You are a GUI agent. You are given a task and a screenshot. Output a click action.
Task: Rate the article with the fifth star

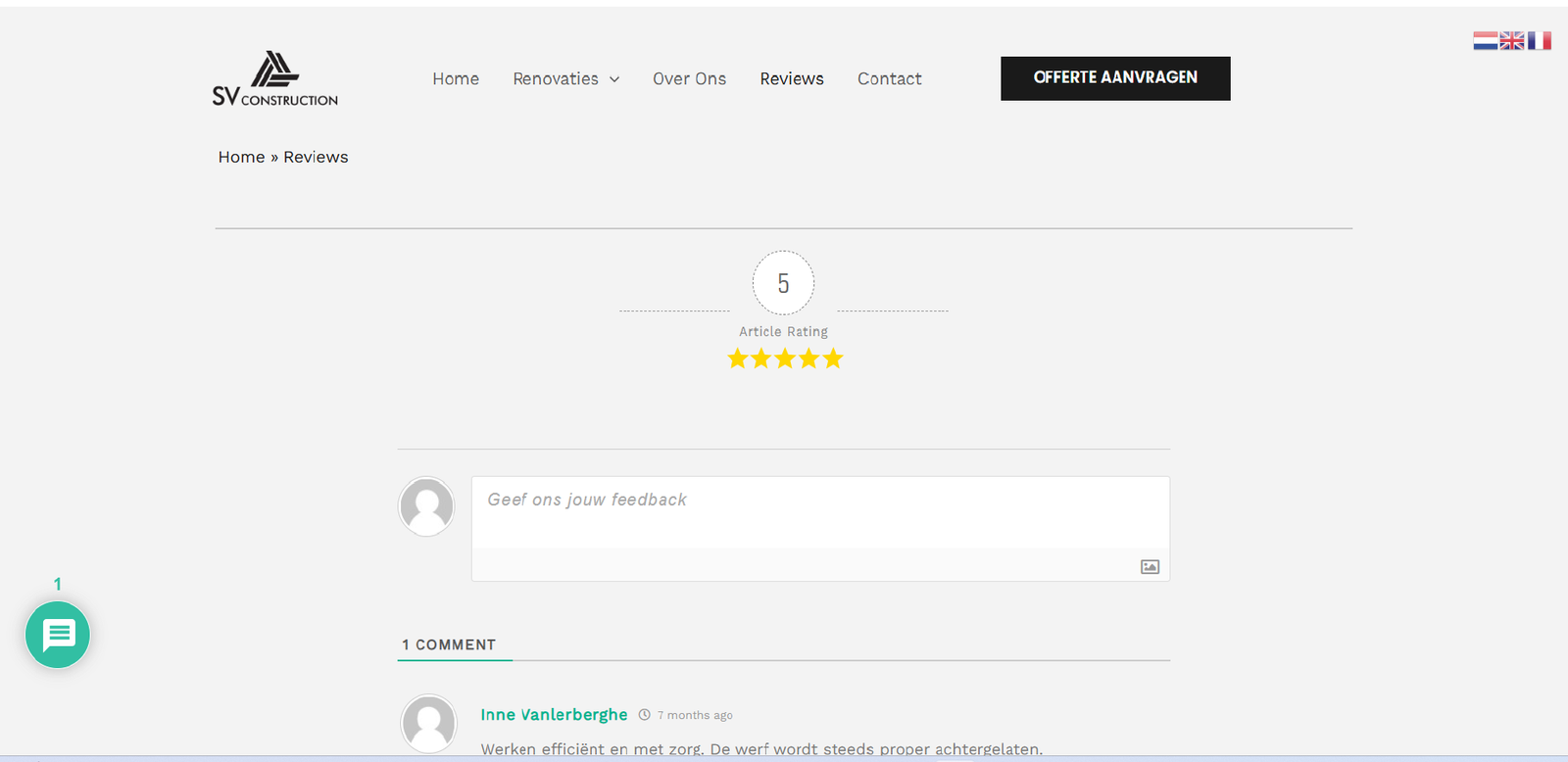(833, 358)
